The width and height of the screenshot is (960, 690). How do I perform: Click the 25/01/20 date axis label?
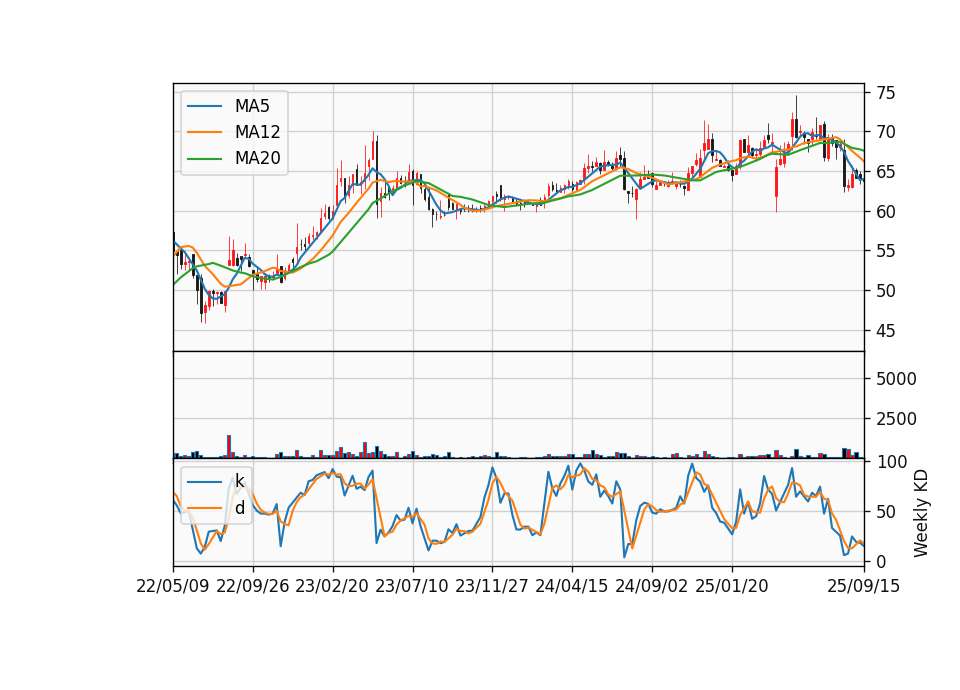732,586
